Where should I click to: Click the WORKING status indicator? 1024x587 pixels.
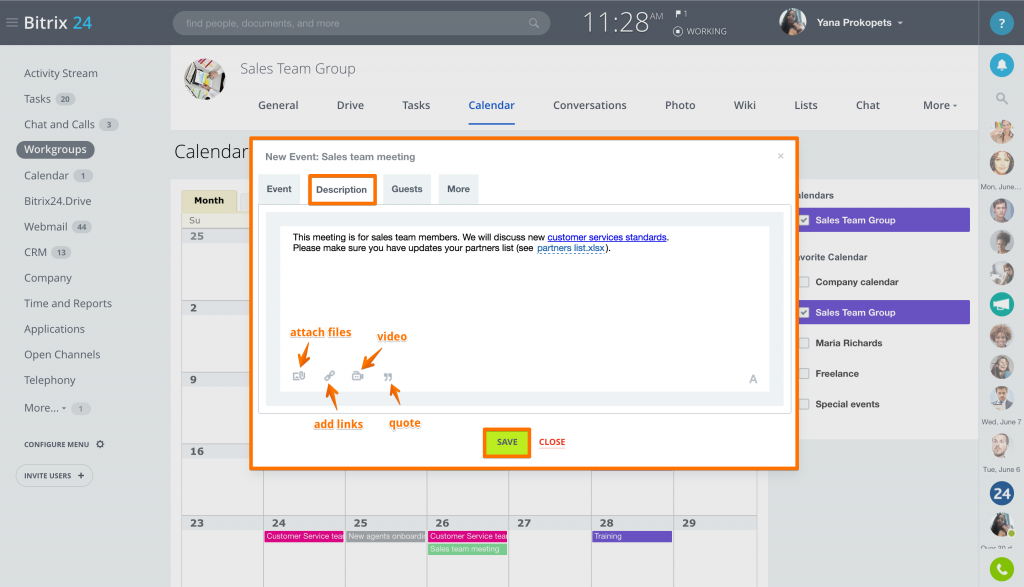(x=699, y=31)
